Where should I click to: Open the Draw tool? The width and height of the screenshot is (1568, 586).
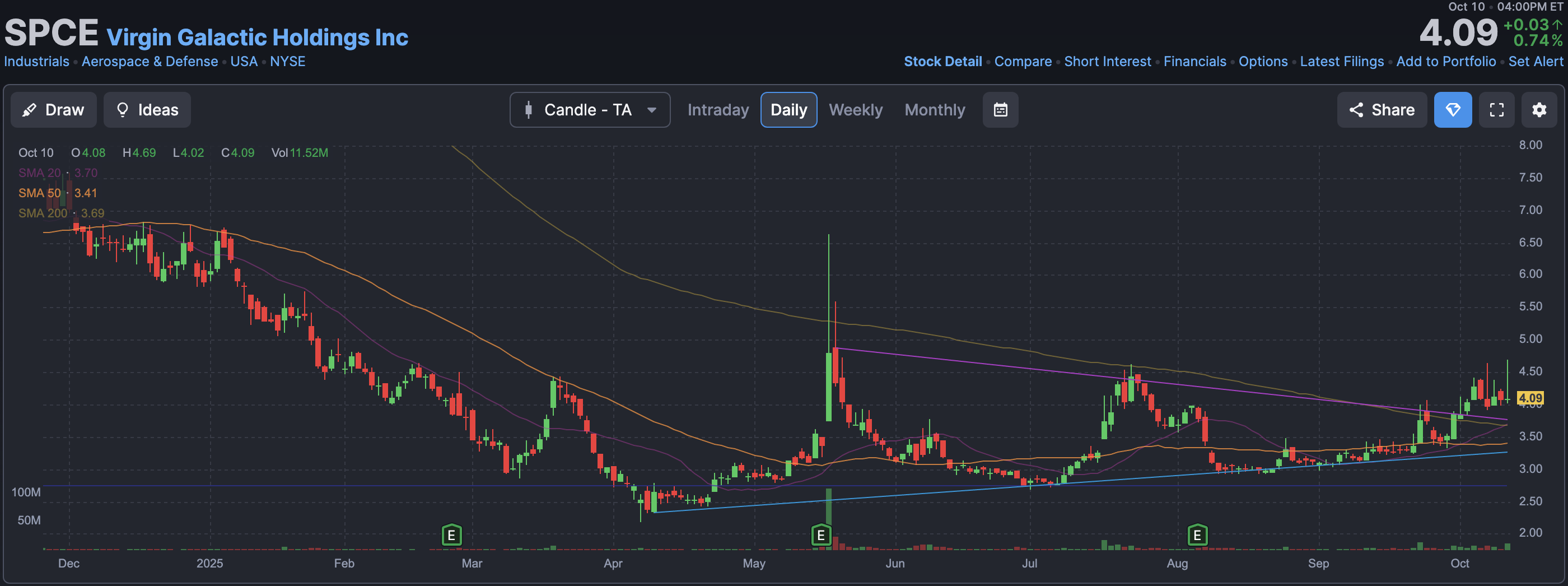point(54,110)
